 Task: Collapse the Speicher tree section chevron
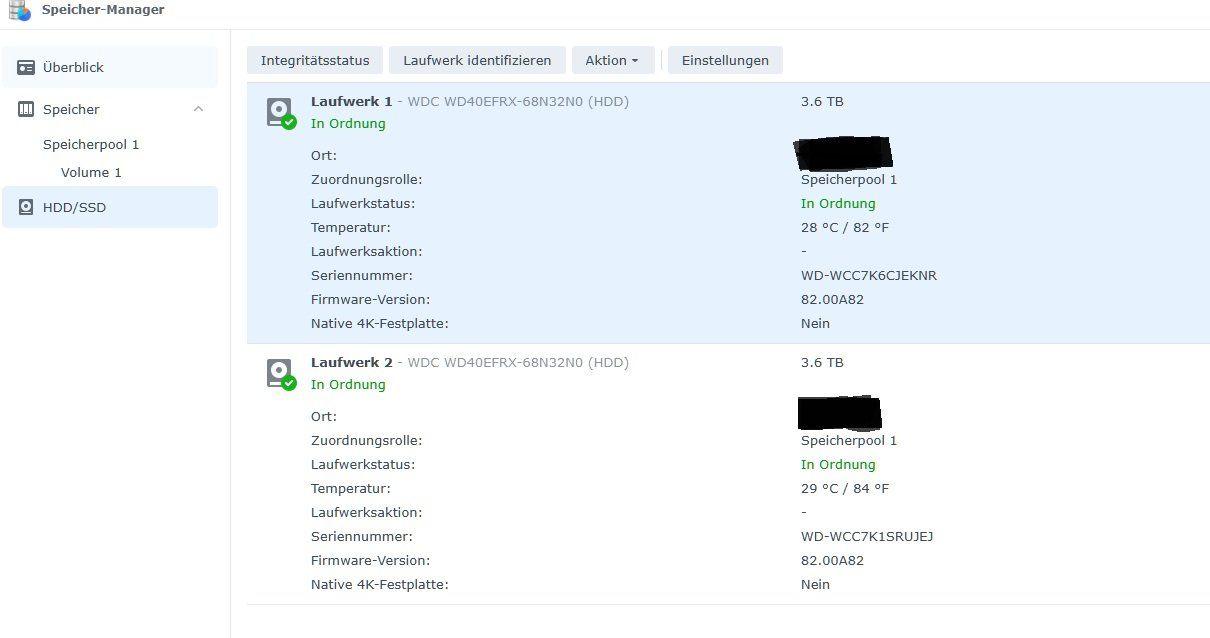tap(198, 109)
